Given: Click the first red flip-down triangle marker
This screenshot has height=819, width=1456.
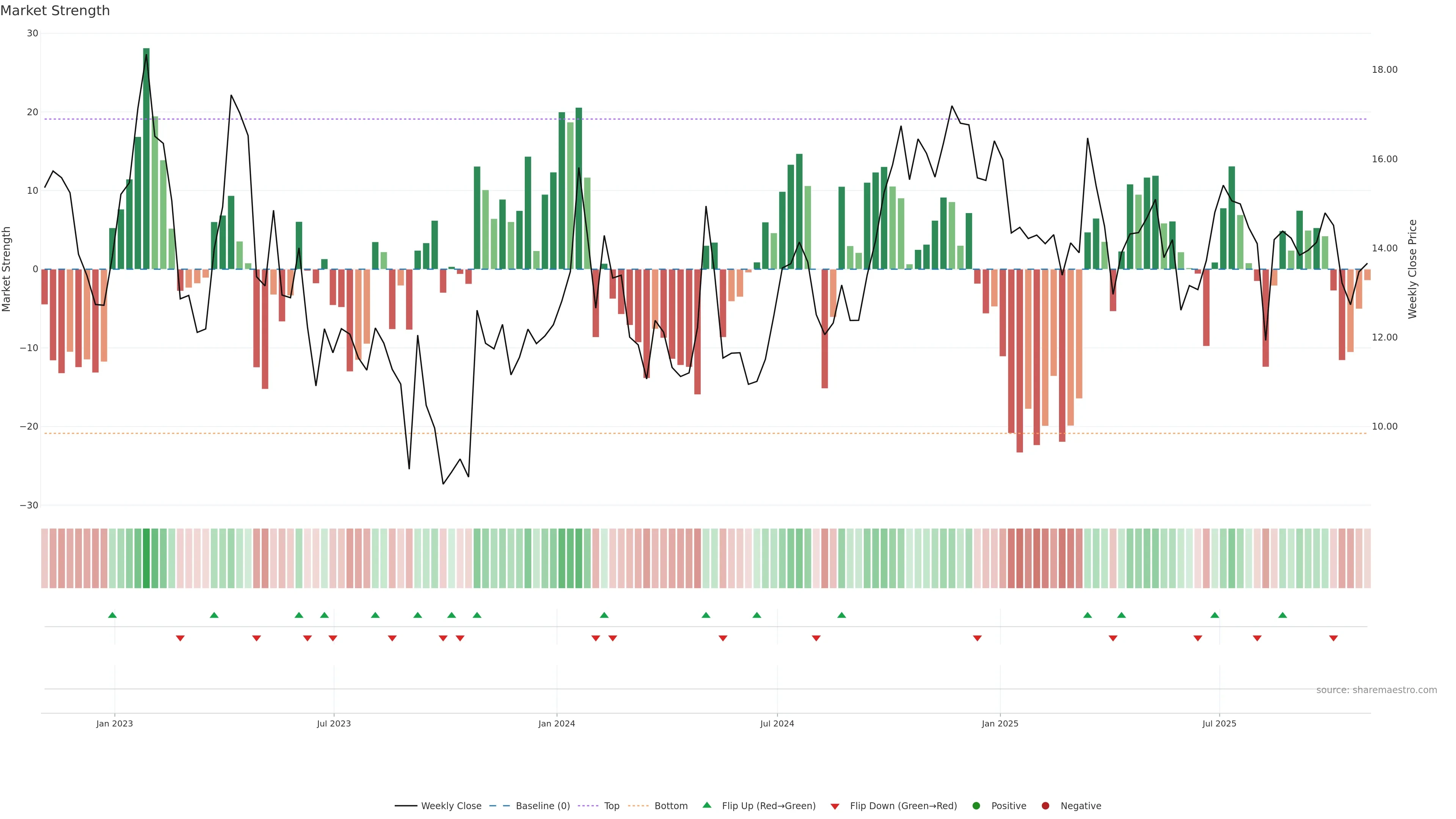Looking at the screenshot, I should tap(180, 638).
